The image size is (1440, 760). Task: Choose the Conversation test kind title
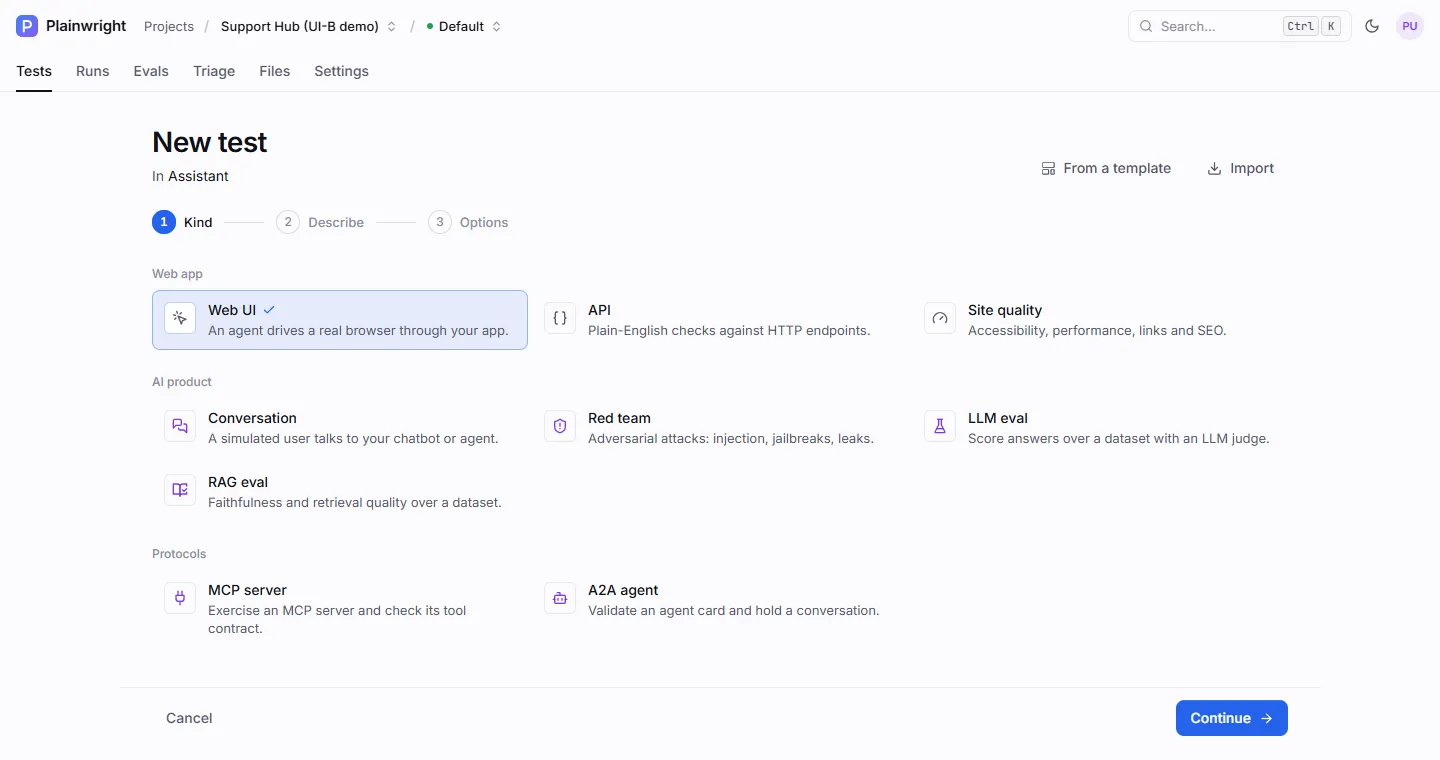252,418
